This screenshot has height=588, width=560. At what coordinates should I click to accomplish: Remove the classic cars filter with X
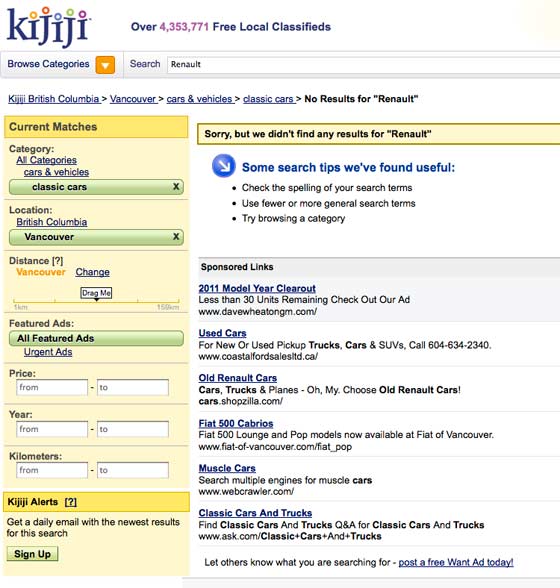pos(176,186)
